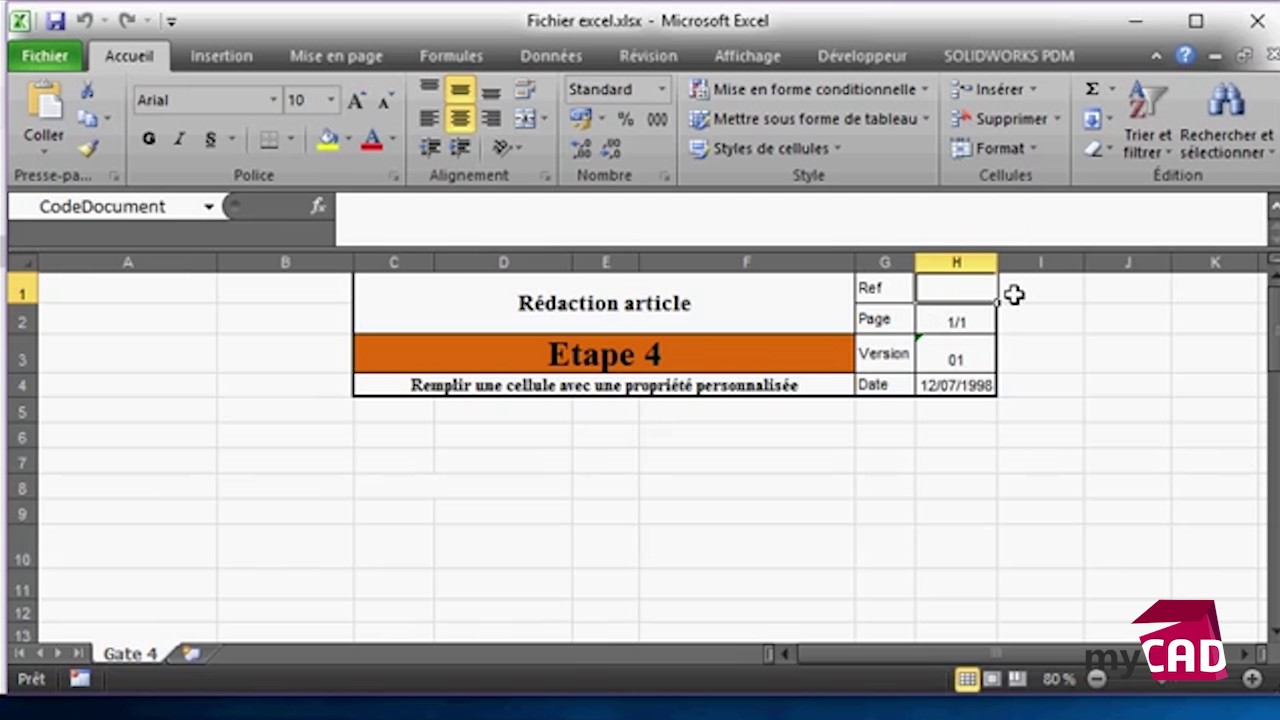Open the Arial font name dropdown

[x=273, y=100]
